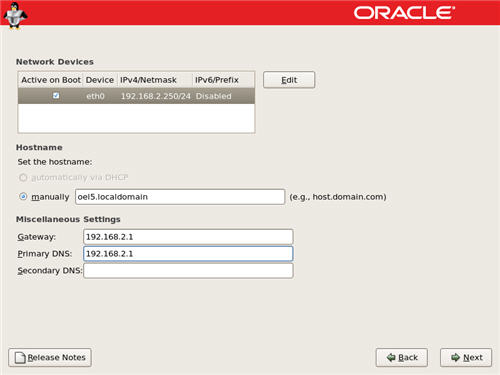This screenshot has height=375, width=500.
Task: Toggle Active on Boot checkbox for eth0
Action: 56,96
